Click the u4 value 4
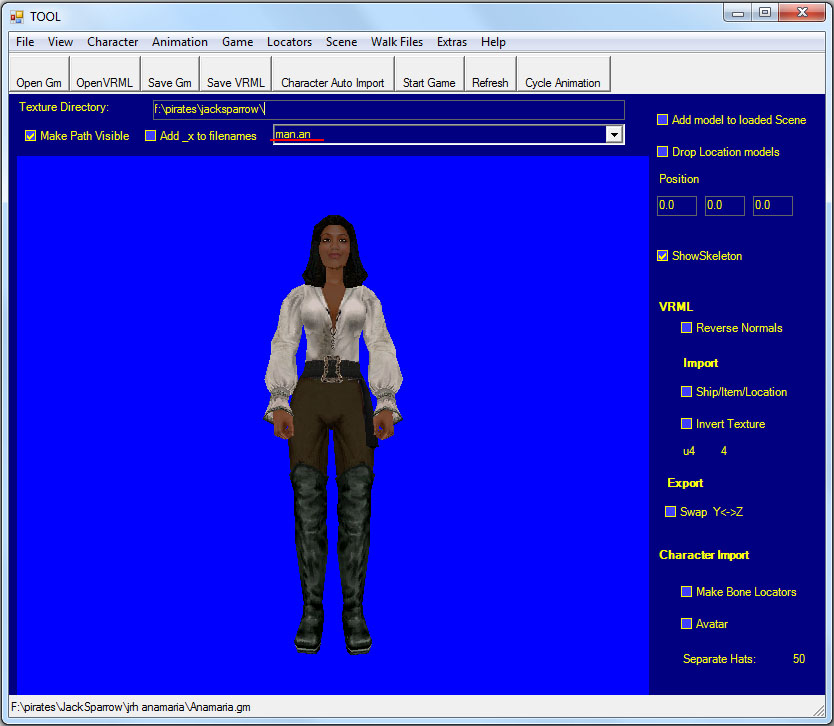834x726 pixels. (724, 451)
